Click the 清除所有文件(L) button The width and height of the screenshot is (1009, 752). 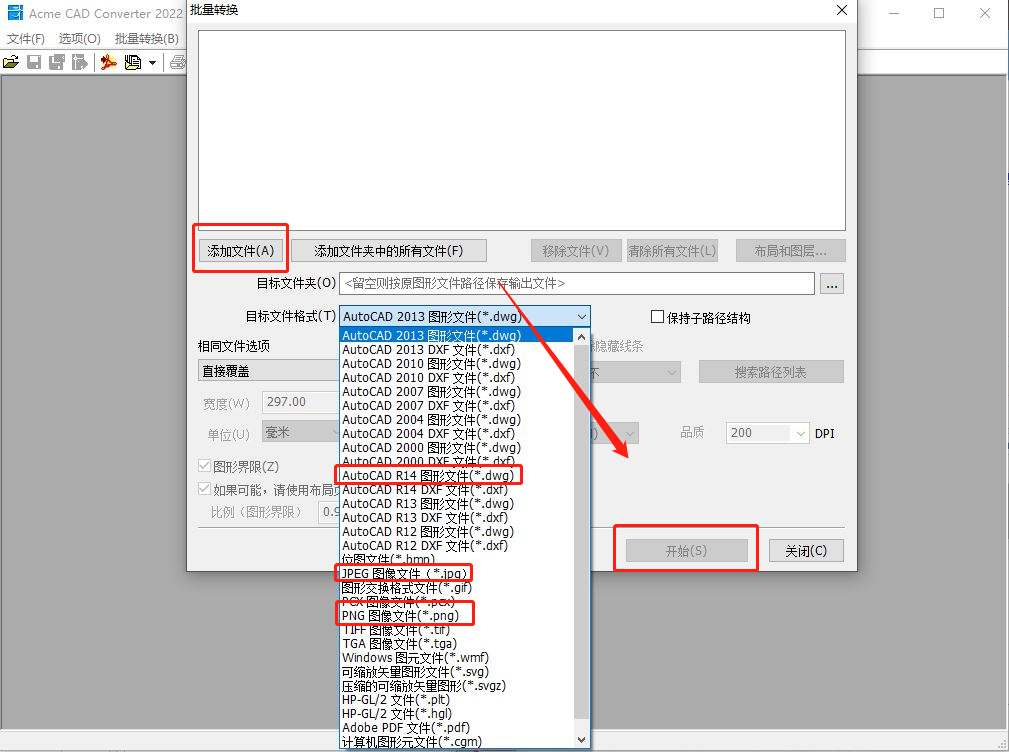click(x=672, y=251)
